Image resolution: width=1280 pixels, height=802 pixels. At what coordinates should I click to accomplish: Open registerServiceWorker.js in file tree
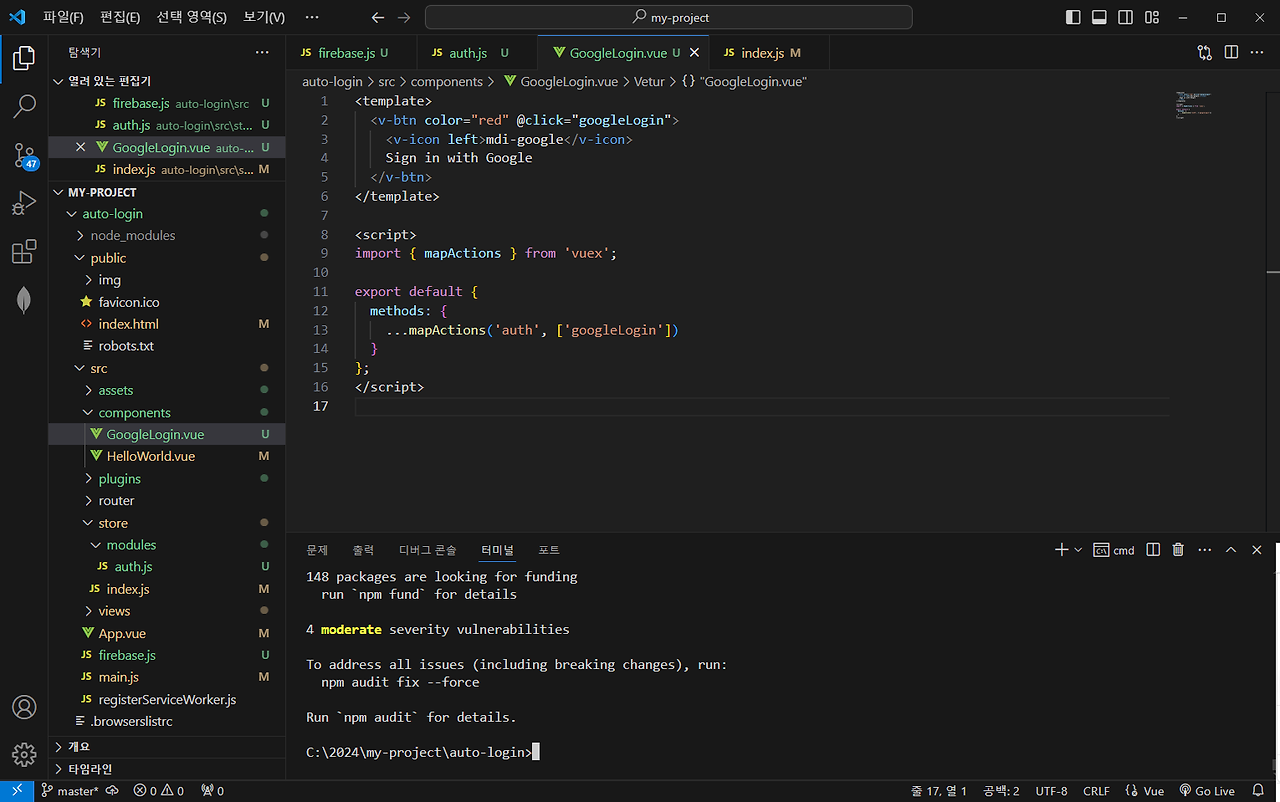[x=167, y=699]
